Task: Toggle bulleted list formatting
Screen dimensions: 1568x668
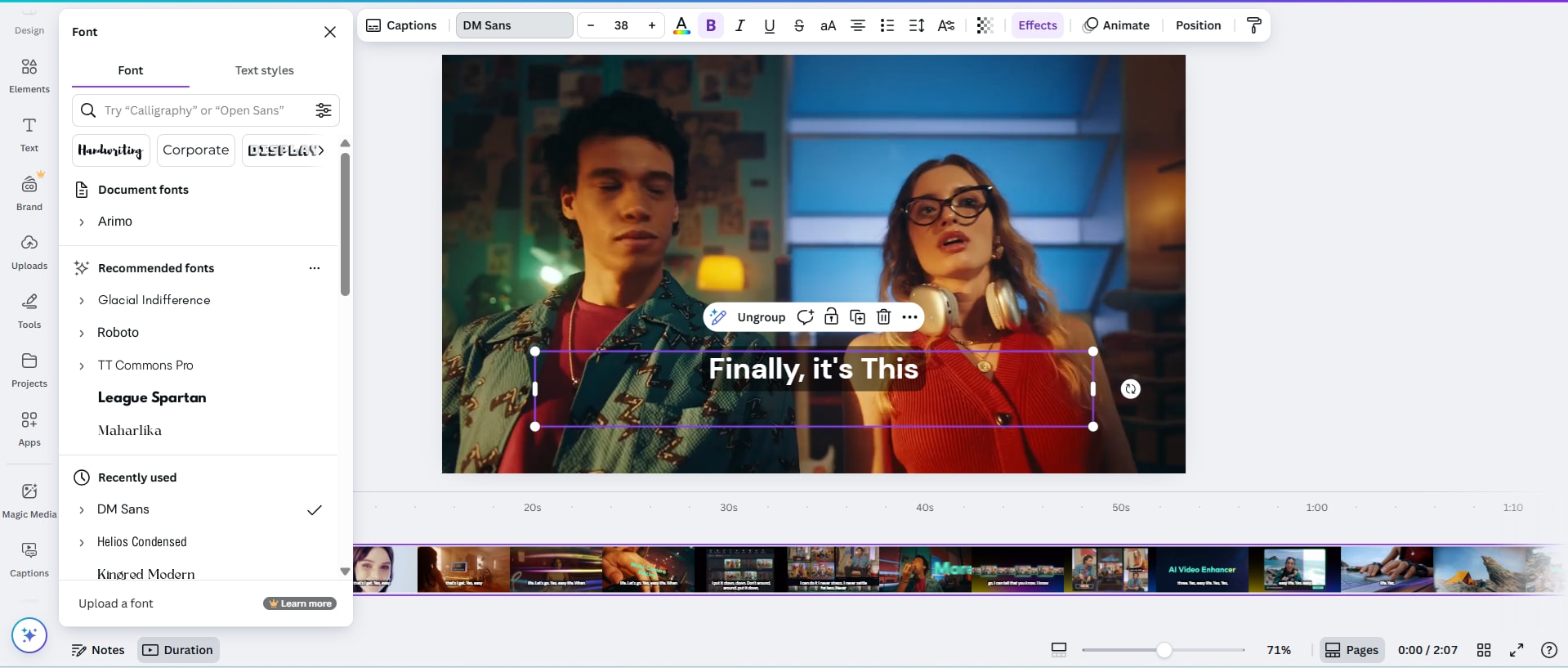Action: (x=887, y=25)
